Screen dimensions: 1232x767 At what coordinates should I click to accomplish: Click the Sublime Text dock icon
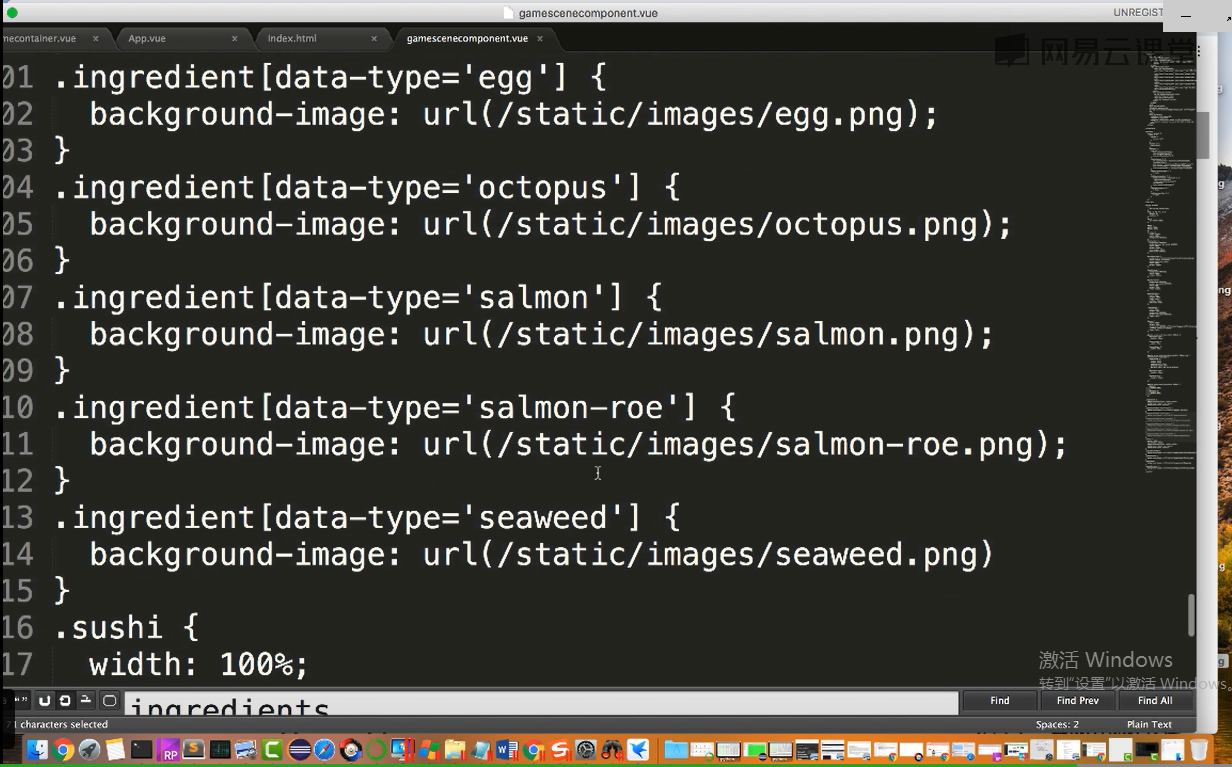click(x=194, y=750)
